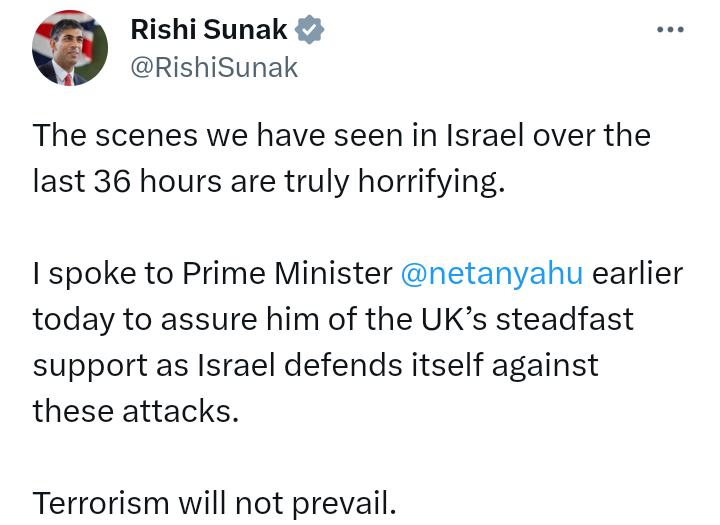Open Rishi Sunak's profile picture
Viewport: 720px width, 525px height.
[70, 49]
